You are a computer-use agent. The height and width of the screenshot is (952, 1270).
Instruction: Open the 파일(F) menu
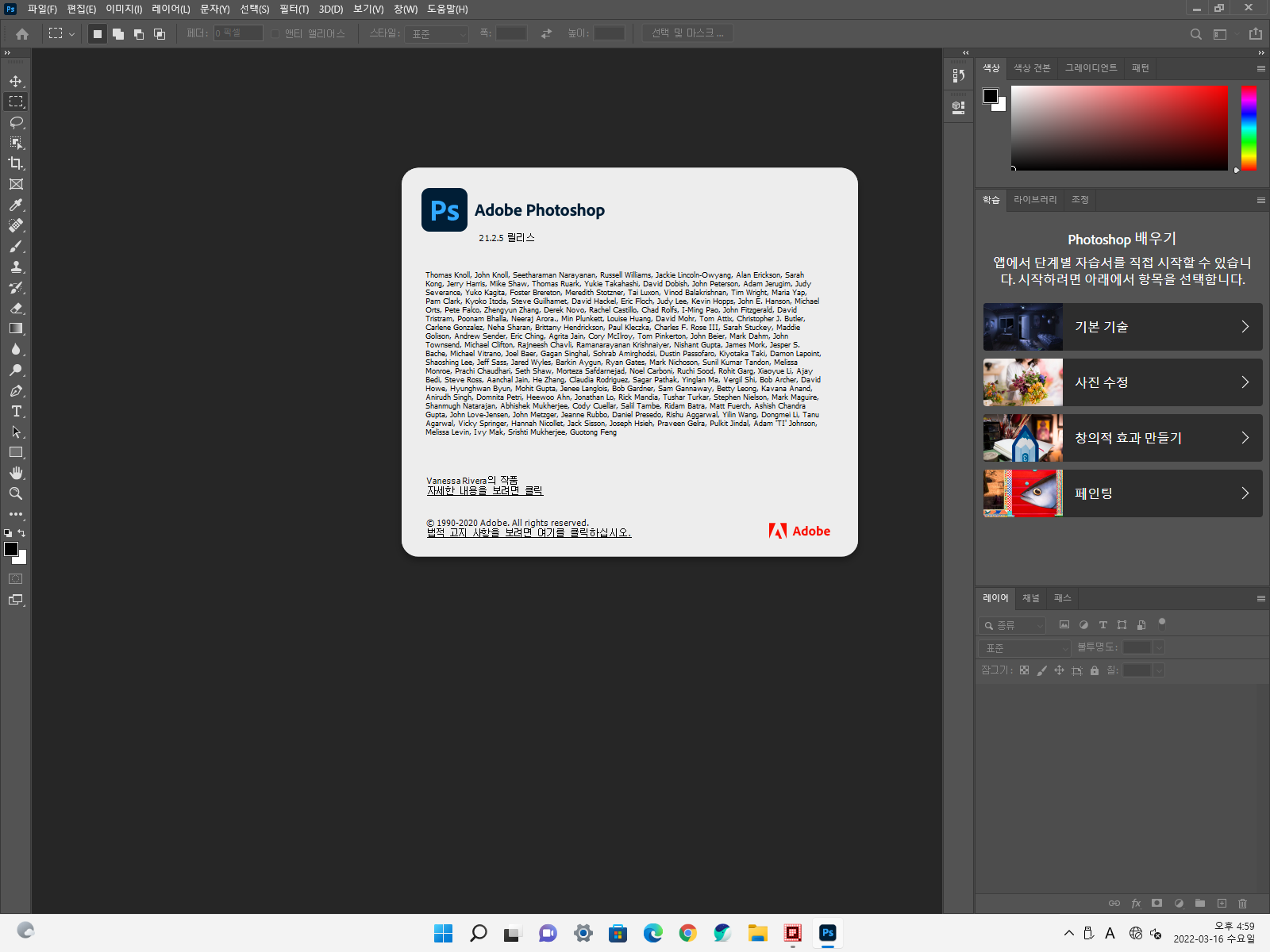tap(42, 10)
